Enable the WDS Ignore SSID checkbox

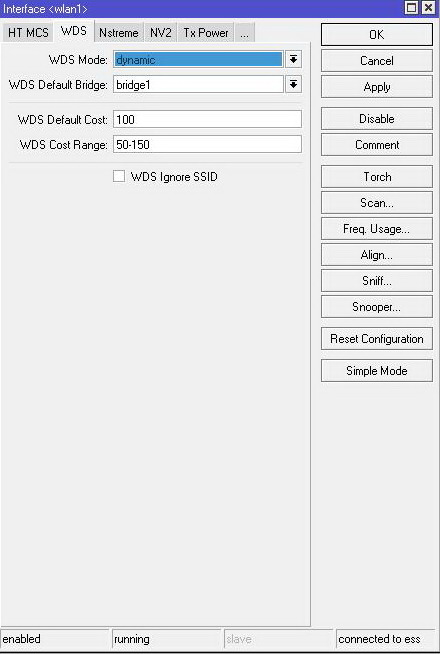119,176
